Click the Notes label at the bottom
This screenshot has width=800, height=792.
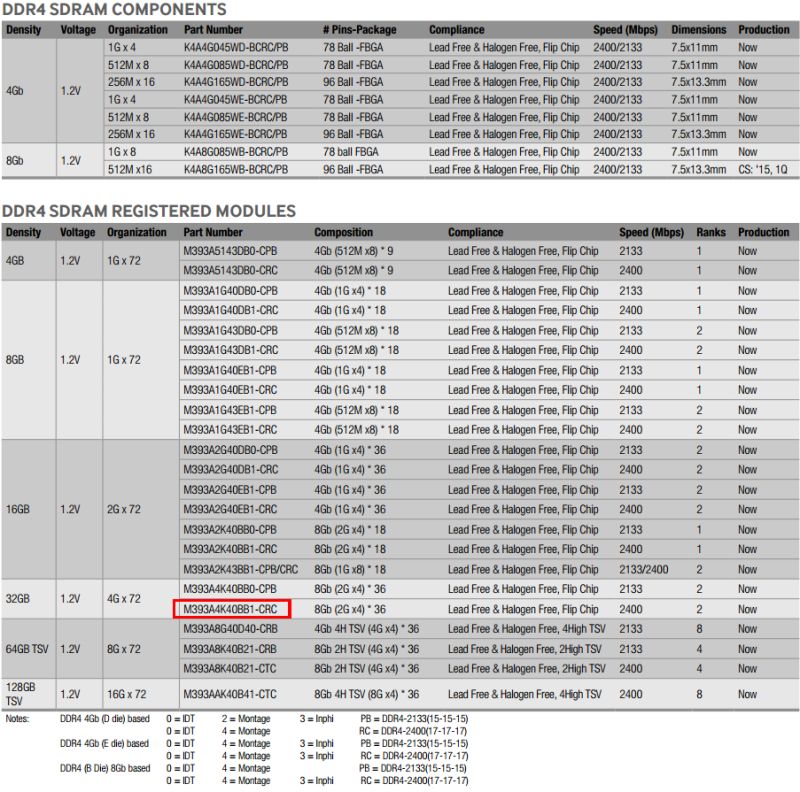(17, 716)
